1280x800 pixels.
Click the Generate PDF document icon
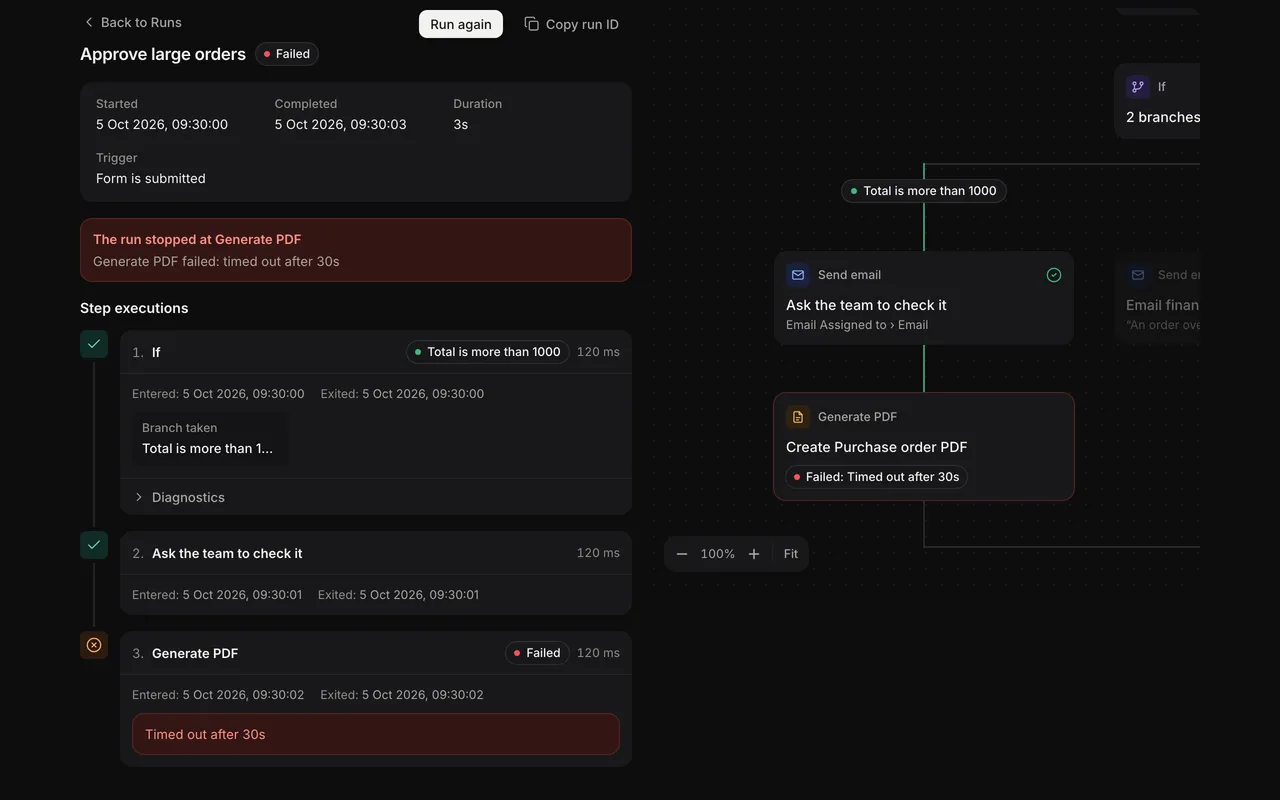(x=798, y=417)
